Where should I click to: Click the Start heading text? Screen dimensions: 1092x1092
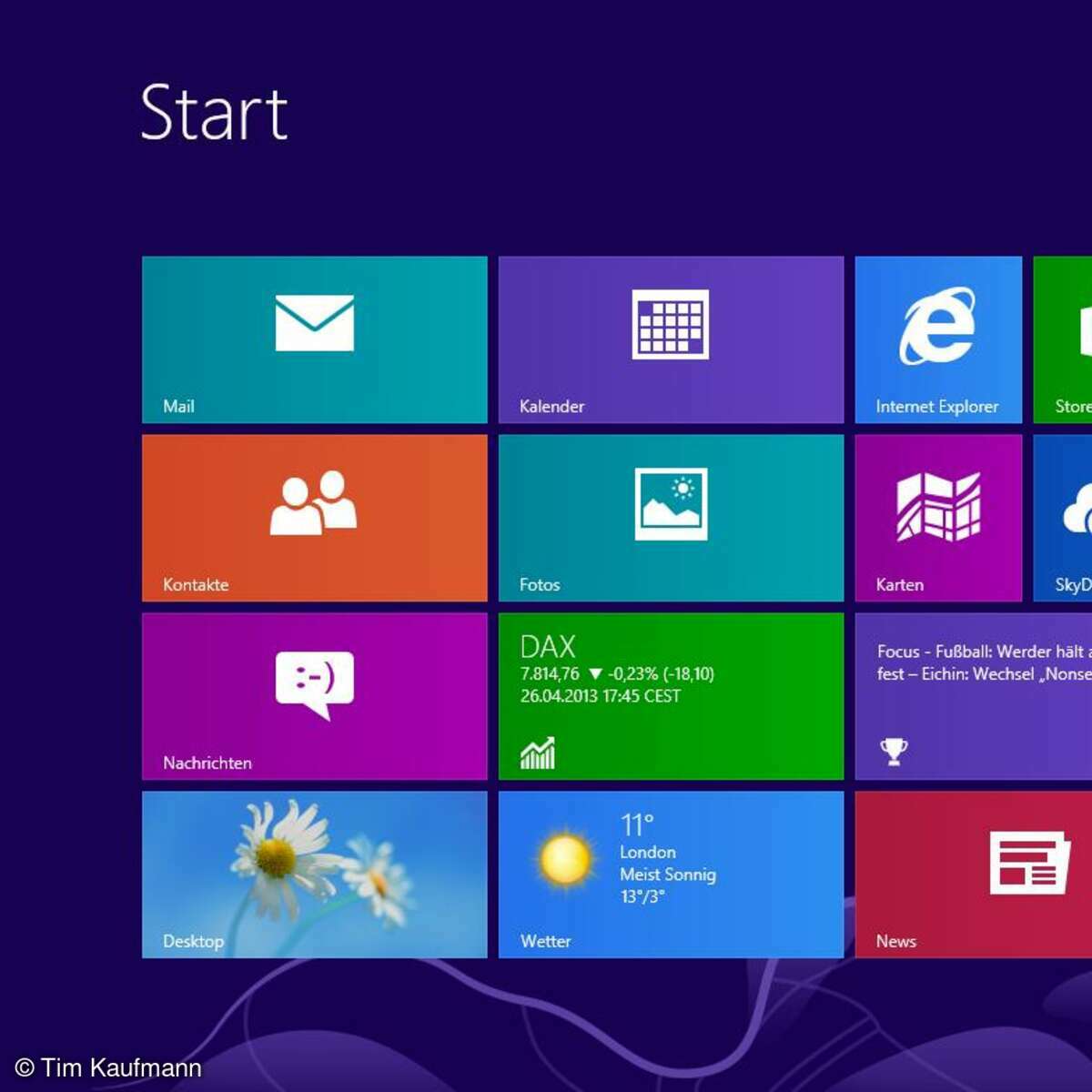point(214,113)
